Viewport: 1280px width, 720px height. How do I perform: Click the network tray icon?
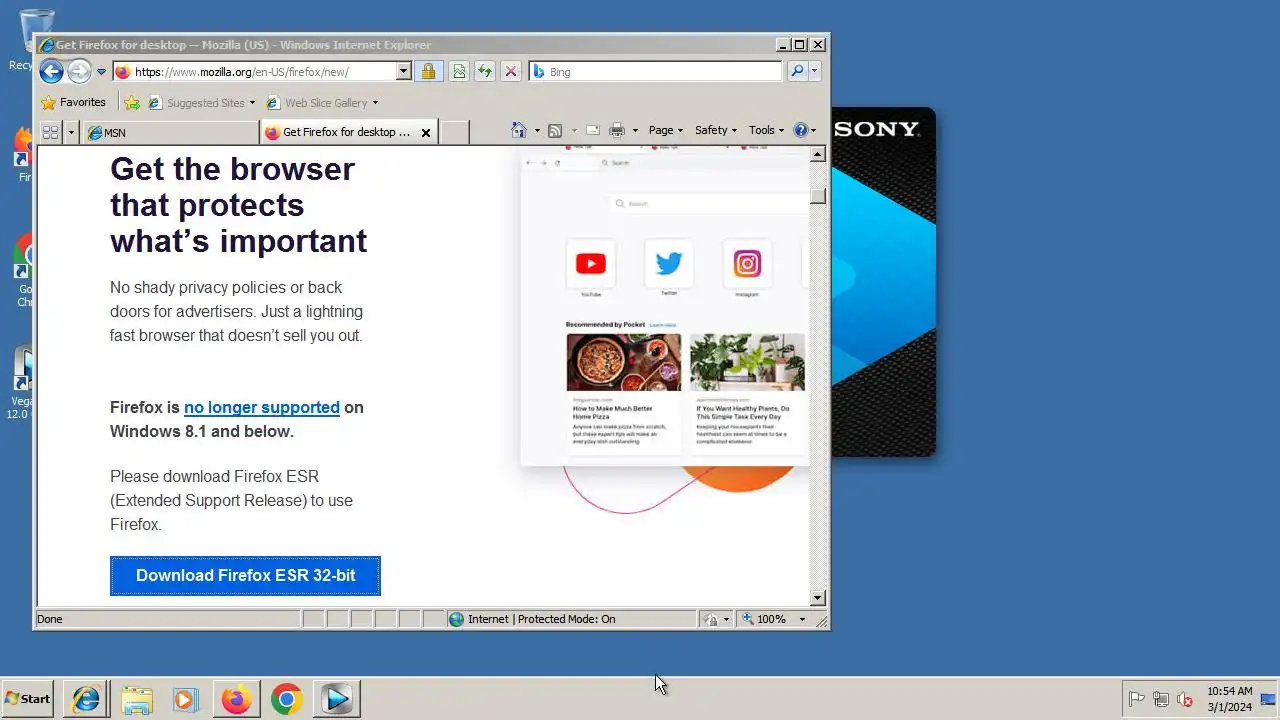pyautogui.click(x=1161, y=699)
